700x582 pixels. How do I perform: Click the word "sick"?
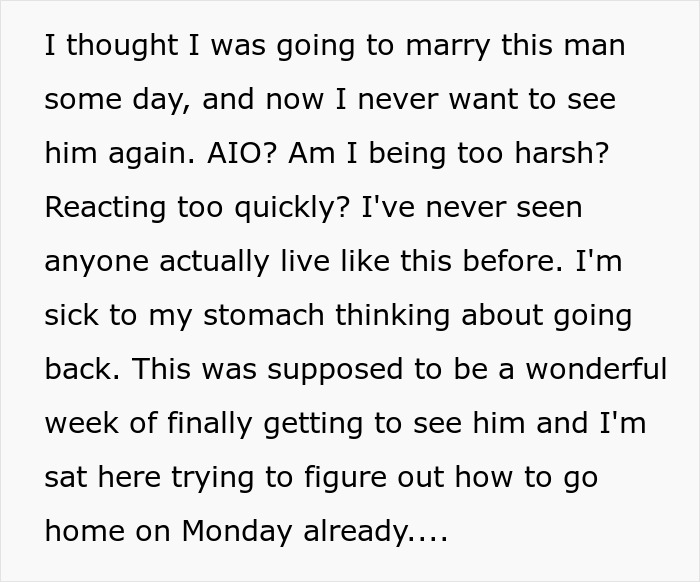pyautogui.click(x=71, y=315)
